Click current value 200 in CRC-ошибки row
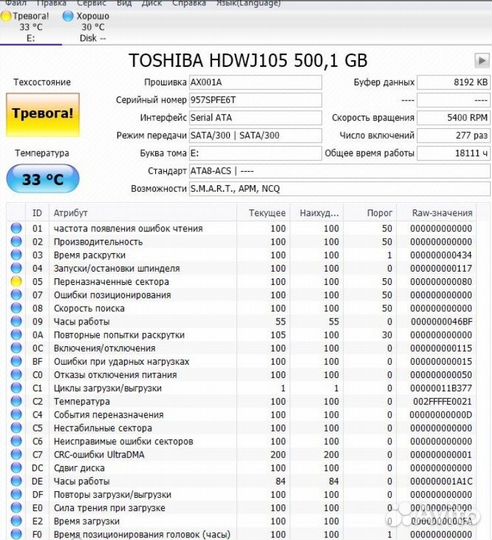The image size is (492, 540). 278,455
